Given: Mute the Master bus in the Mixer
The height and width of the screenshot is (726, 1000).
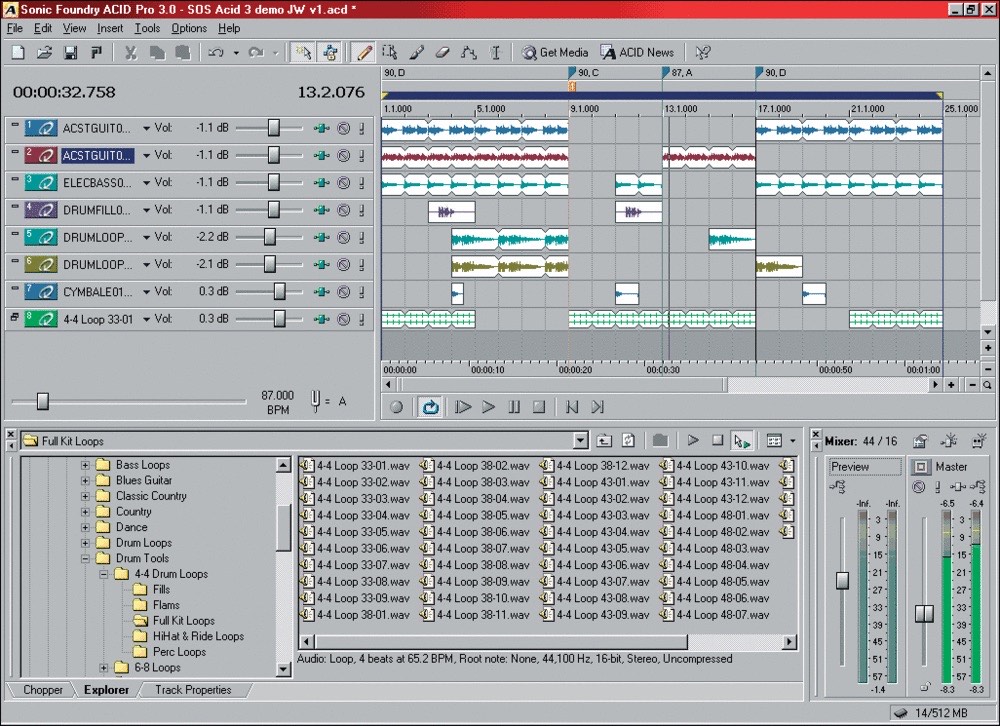Looking at the screenshot, I should click(918, 487).
